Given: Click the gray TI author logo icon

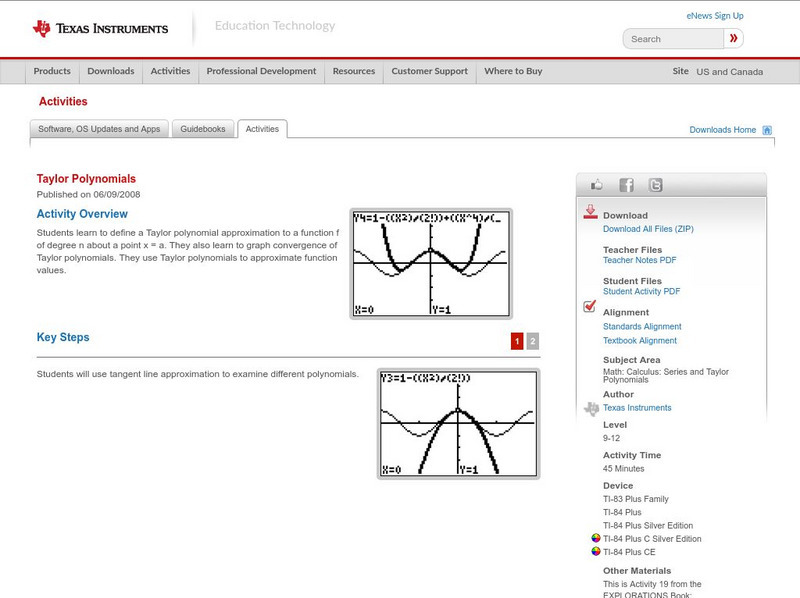Looking at the screenshot, I should pos(591,409).
